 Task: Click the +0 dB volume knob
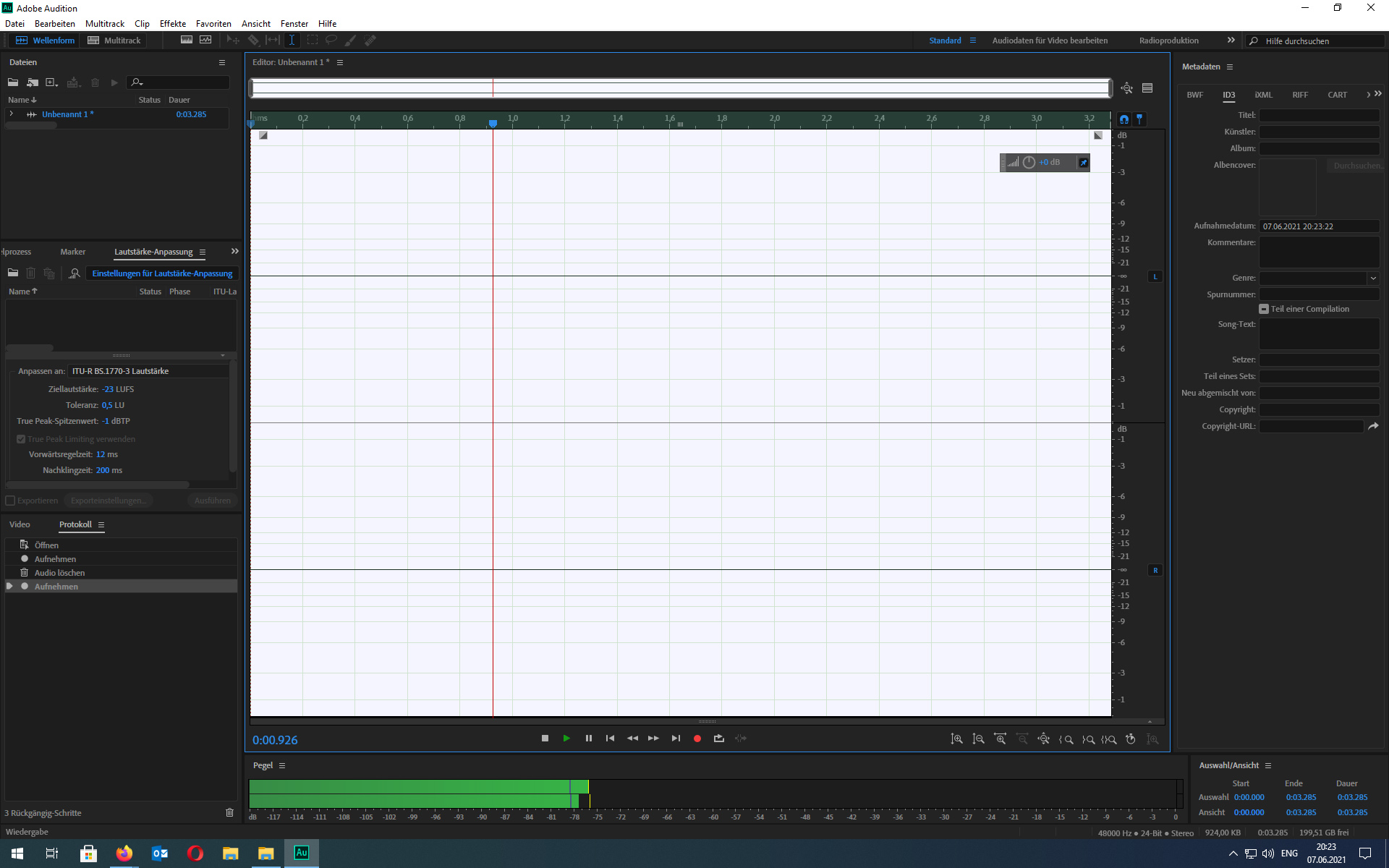click(1029, 163)
